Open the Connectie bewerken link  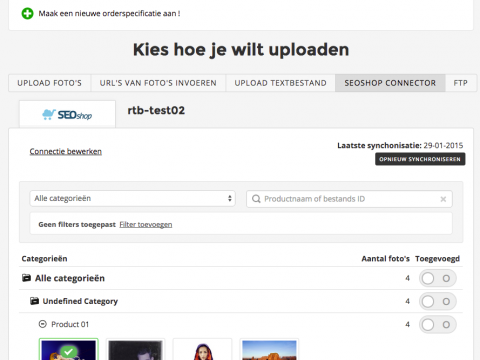click(x=66, y=151)
